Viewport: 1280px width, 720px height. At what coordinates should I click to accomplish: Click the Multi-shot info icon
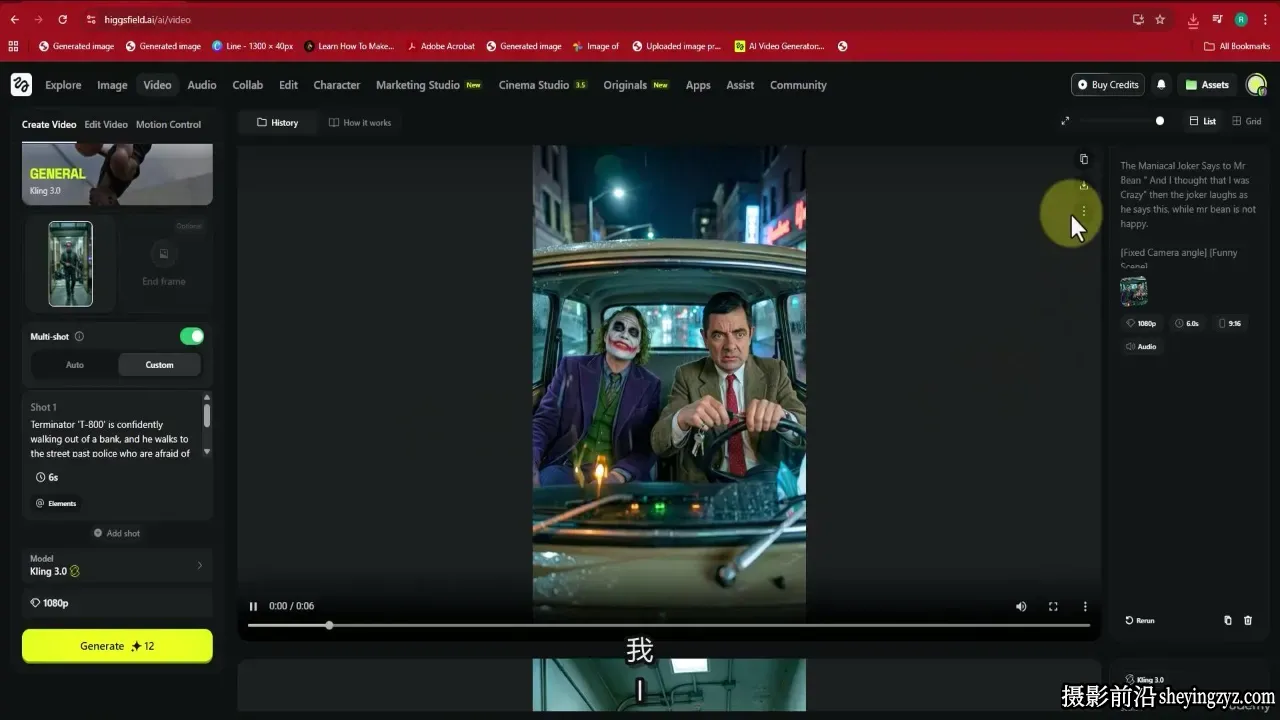(x=79, y=337)
